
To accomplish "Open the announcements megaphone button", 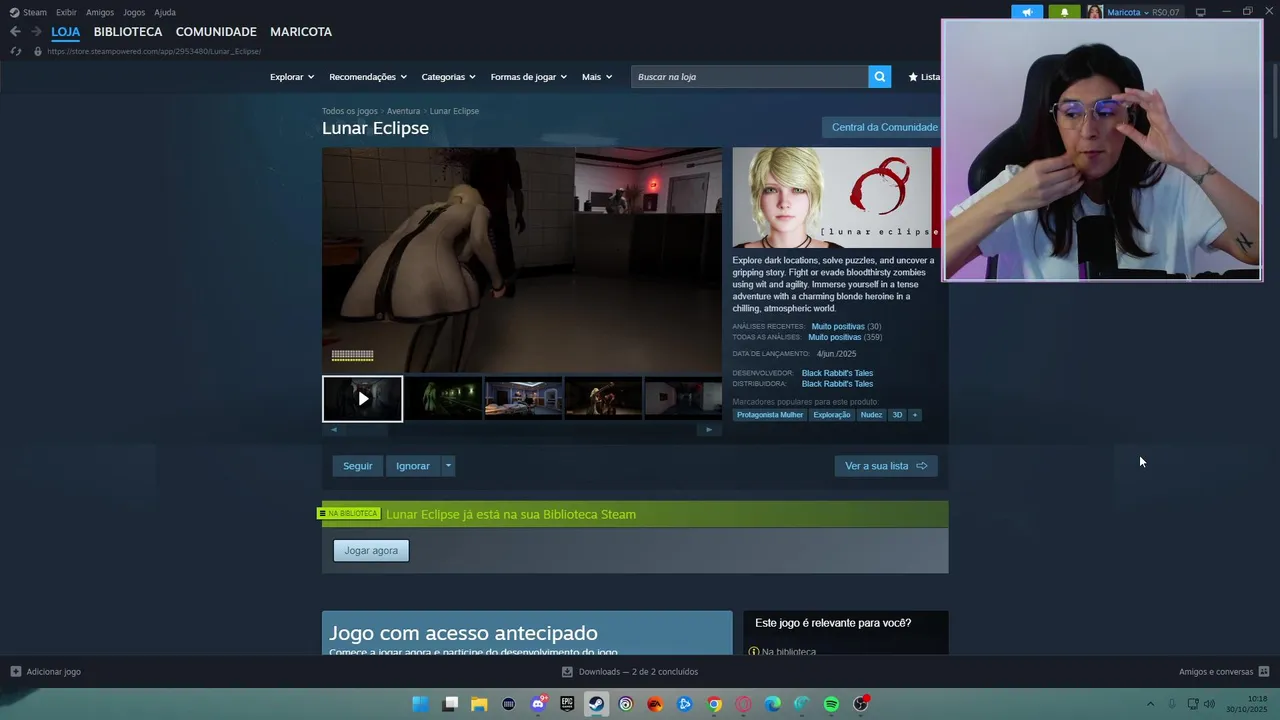I will click(1027, 12).
